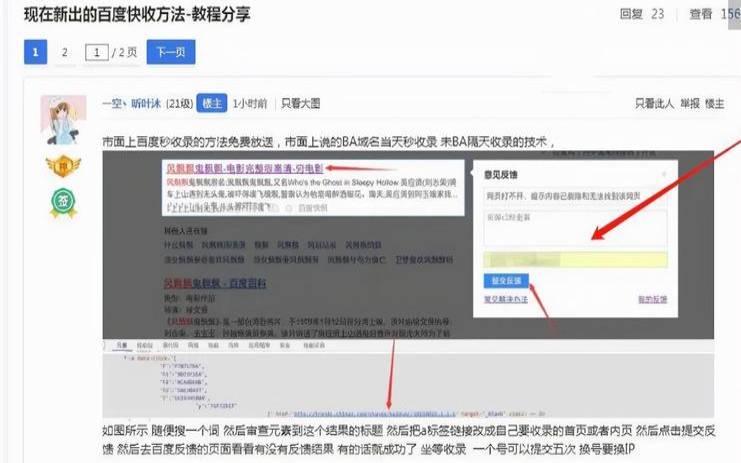
Task: Click the green 签 sign-in badge icon
Action: (63, 203)
